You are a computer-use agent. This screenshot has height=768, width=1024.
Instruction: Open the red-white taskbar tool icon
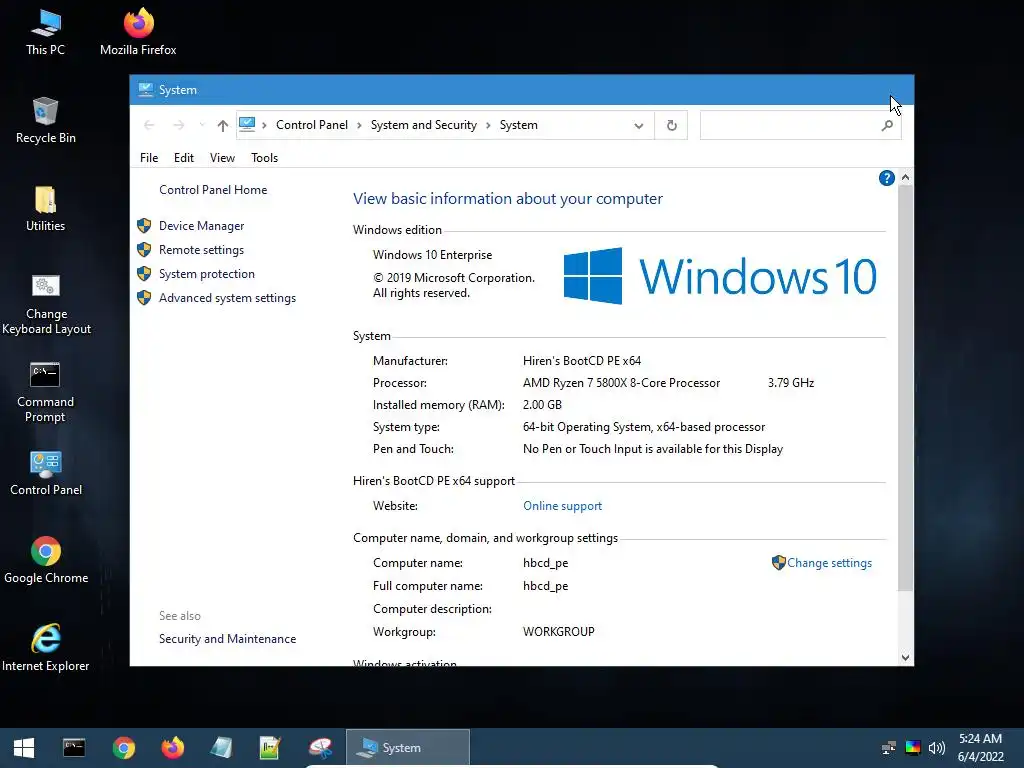(320, 748)
